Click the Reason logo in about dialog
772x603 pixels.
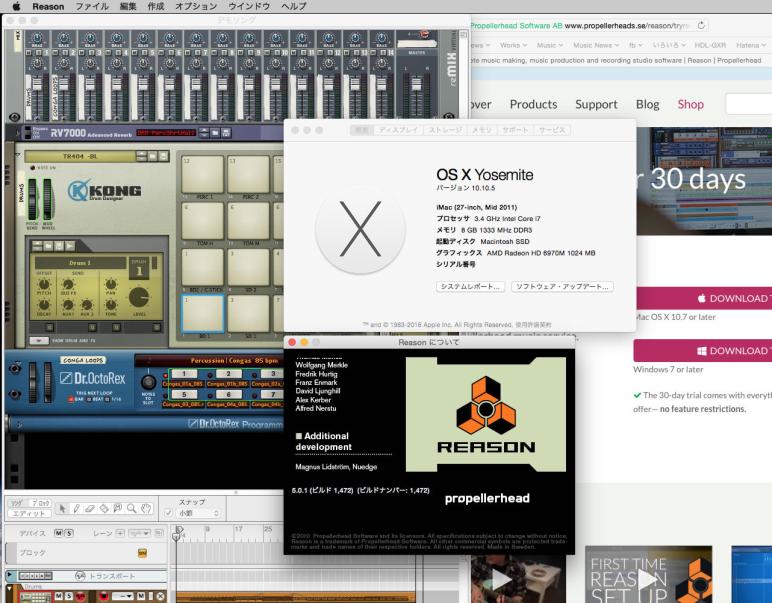(486, 414)
